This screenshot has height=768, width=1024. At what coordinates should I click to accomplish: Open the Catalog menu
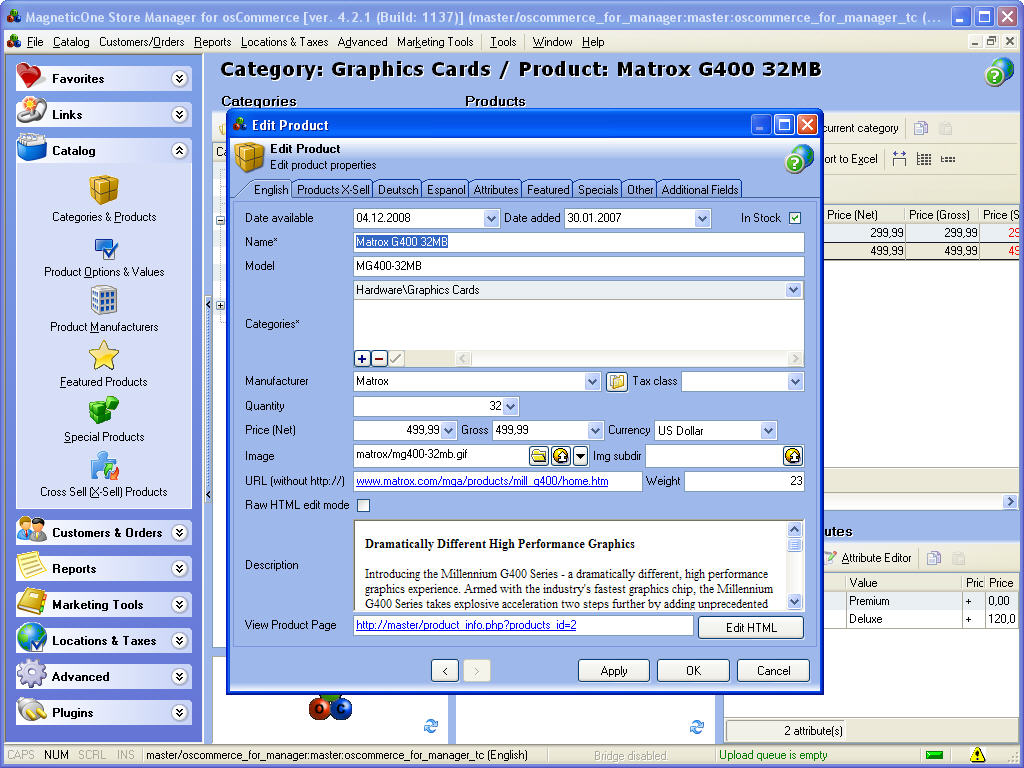pos(71,42)
